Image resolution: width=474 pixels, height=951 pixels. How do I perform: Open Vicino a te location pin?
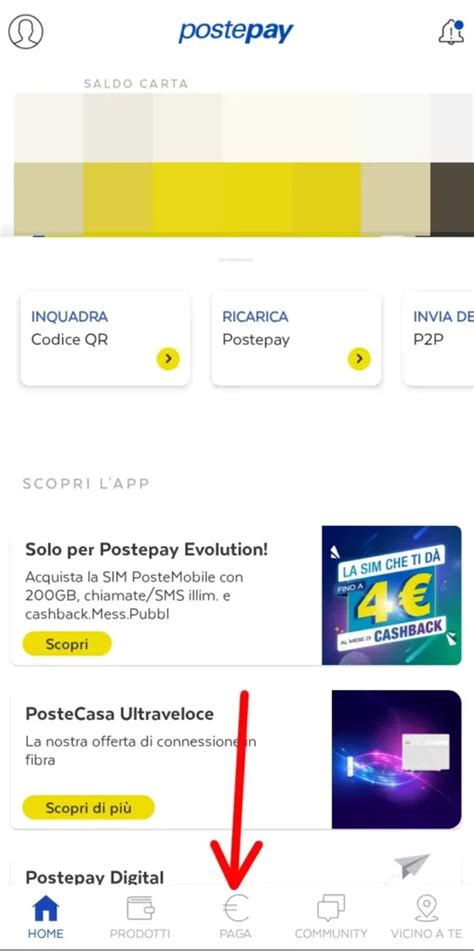click(x=427, y=909)
